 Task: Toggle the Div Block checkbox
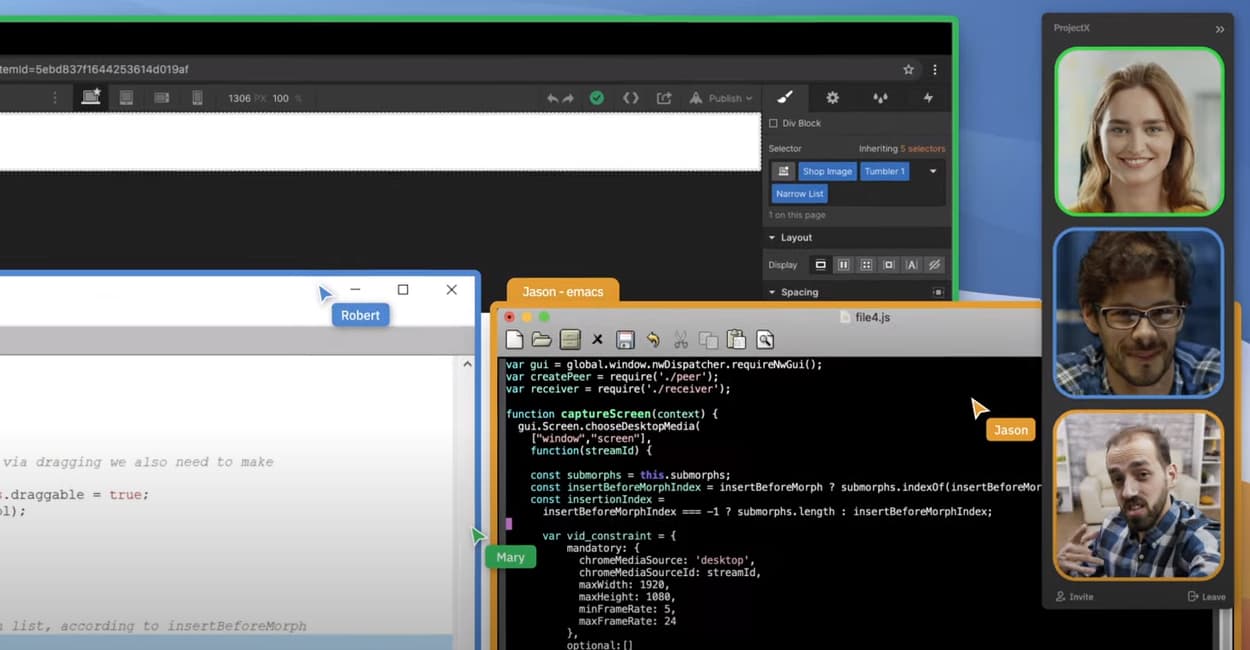pyautogui.click(x=774, y=123)
